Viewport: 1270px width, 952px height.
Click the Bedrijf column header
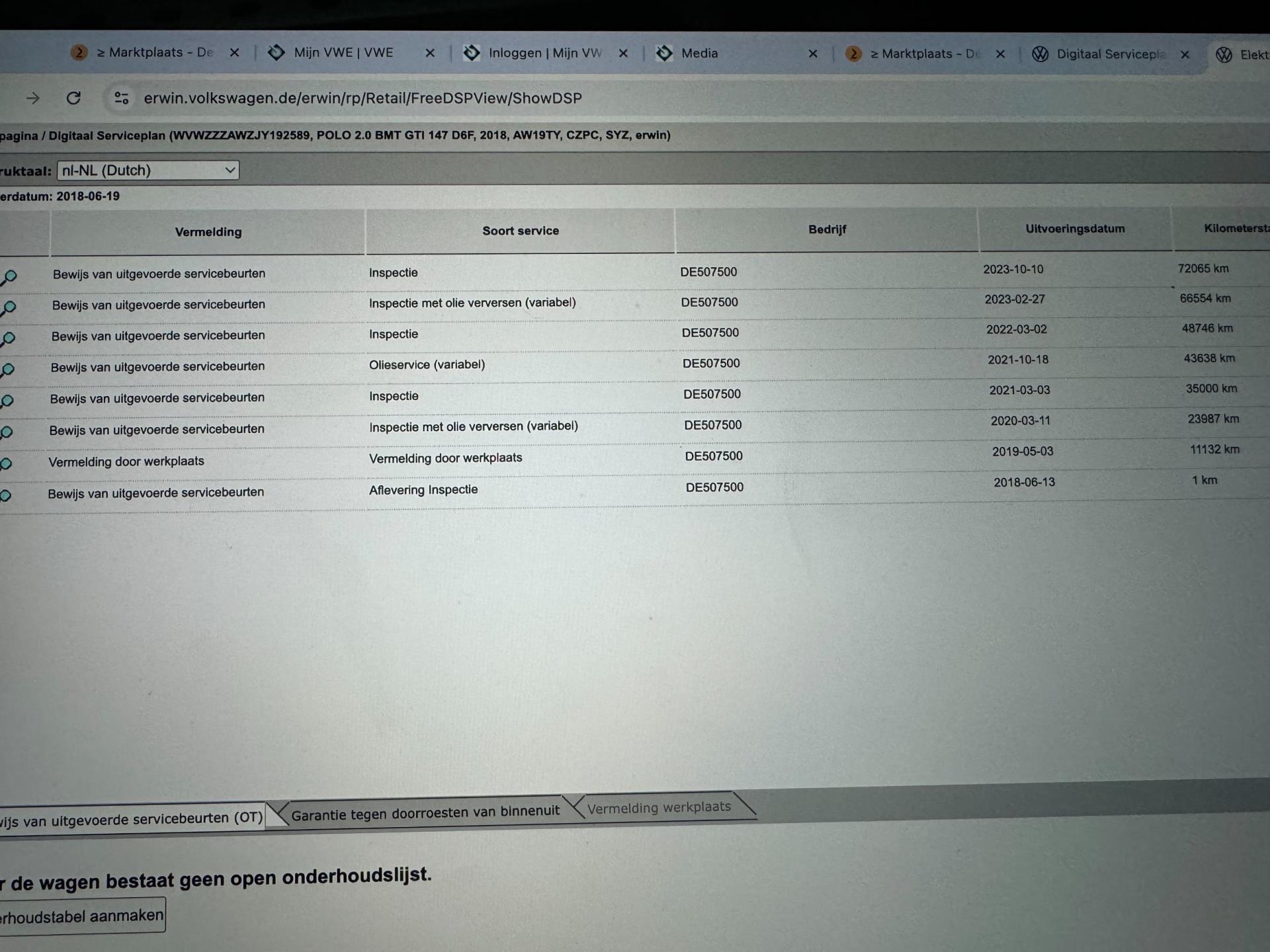tap(827, 229)
